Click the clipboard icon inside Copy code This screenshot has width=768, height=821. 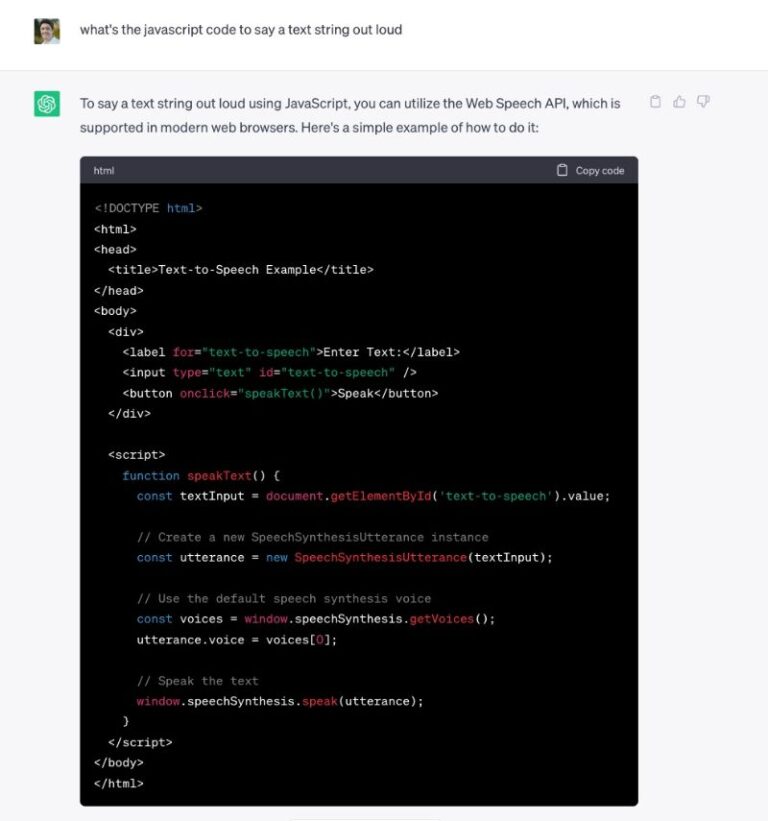pos(562,170)
